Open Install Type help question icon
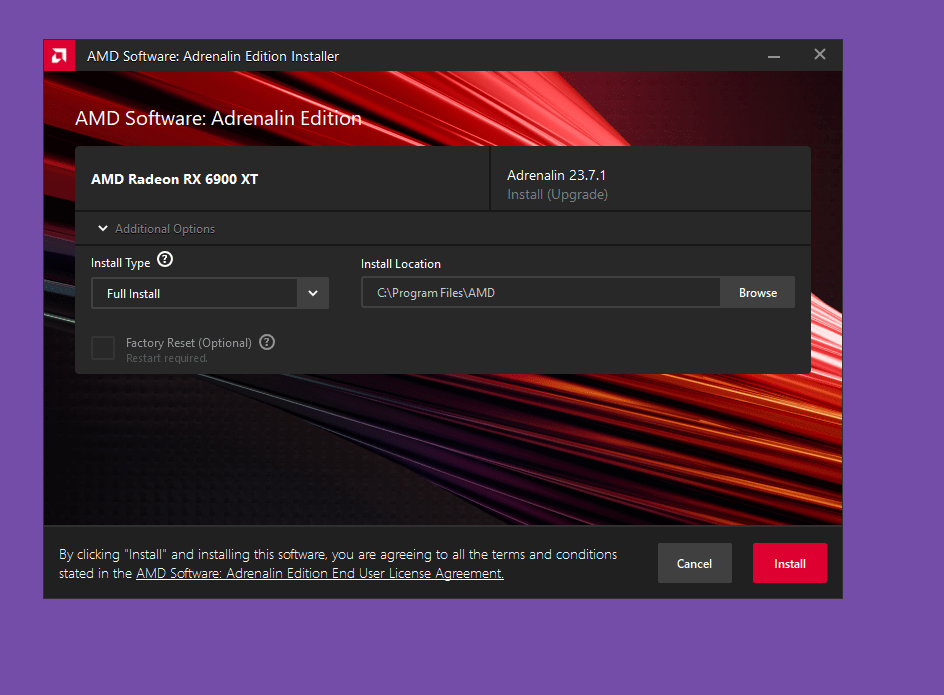The width and height of the screenshot is (944, 695). click(165, 260)
